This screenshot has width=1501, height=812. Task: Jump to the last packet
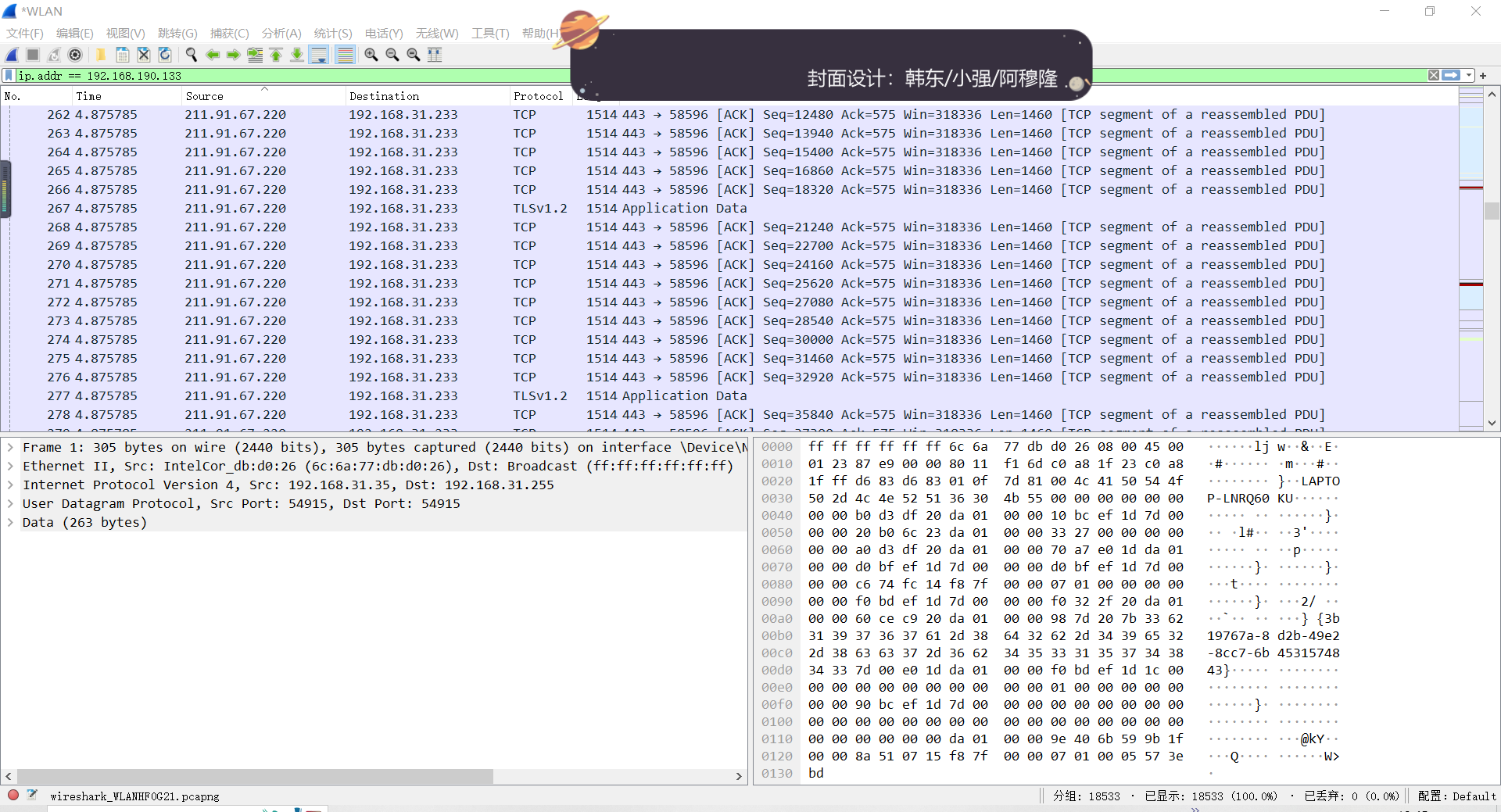click(297, 55)
